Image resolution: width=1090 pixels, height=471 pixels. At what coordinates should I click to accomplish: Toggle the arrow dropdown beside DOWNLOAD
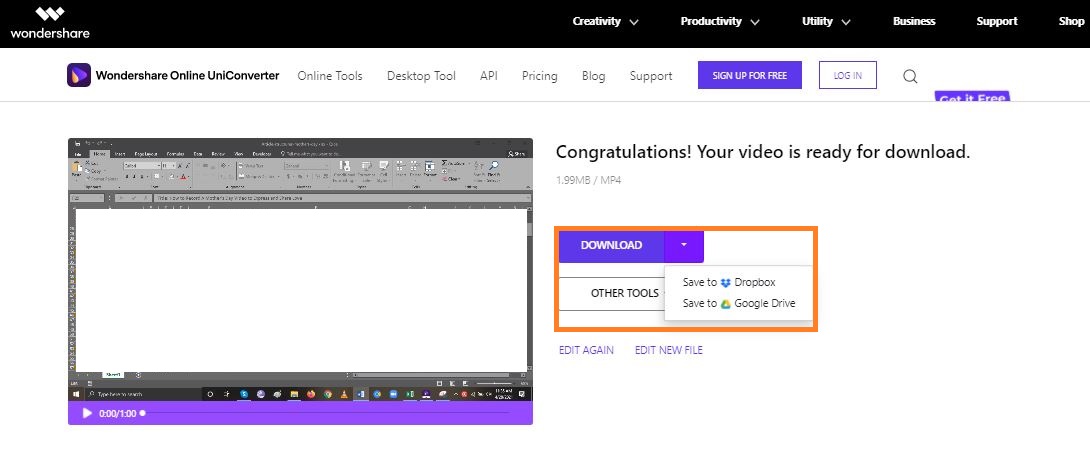[684, 246]
